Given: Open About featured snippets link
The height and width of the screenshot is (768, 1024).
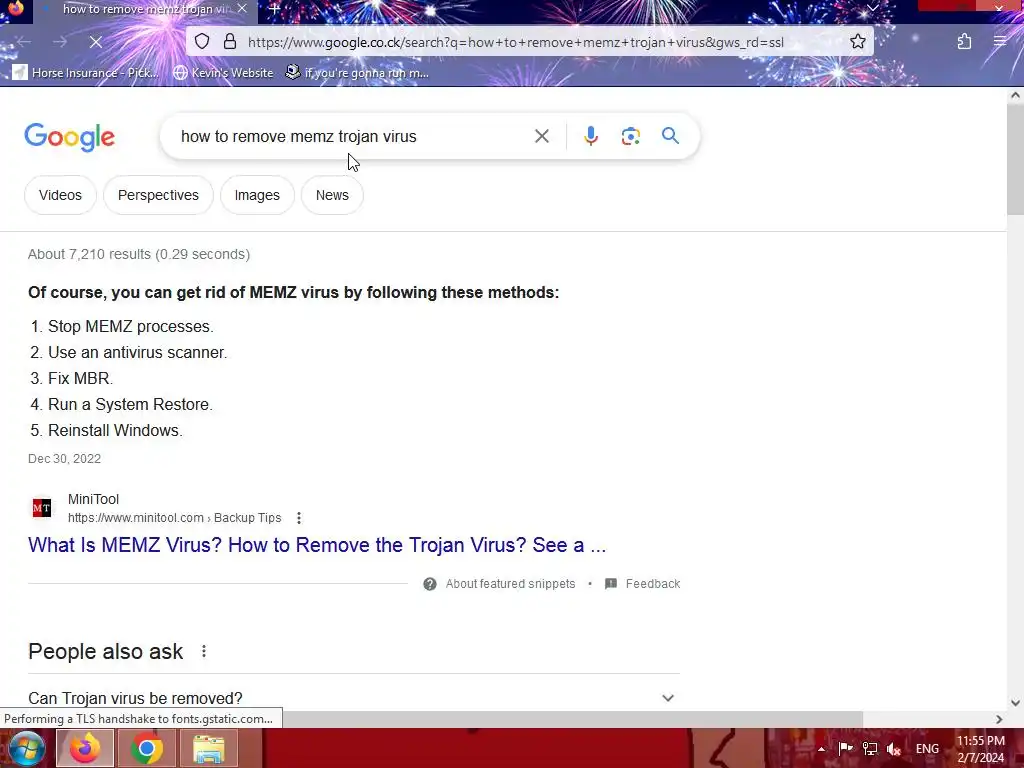Looking at the screenshot, I should [510, 584].
